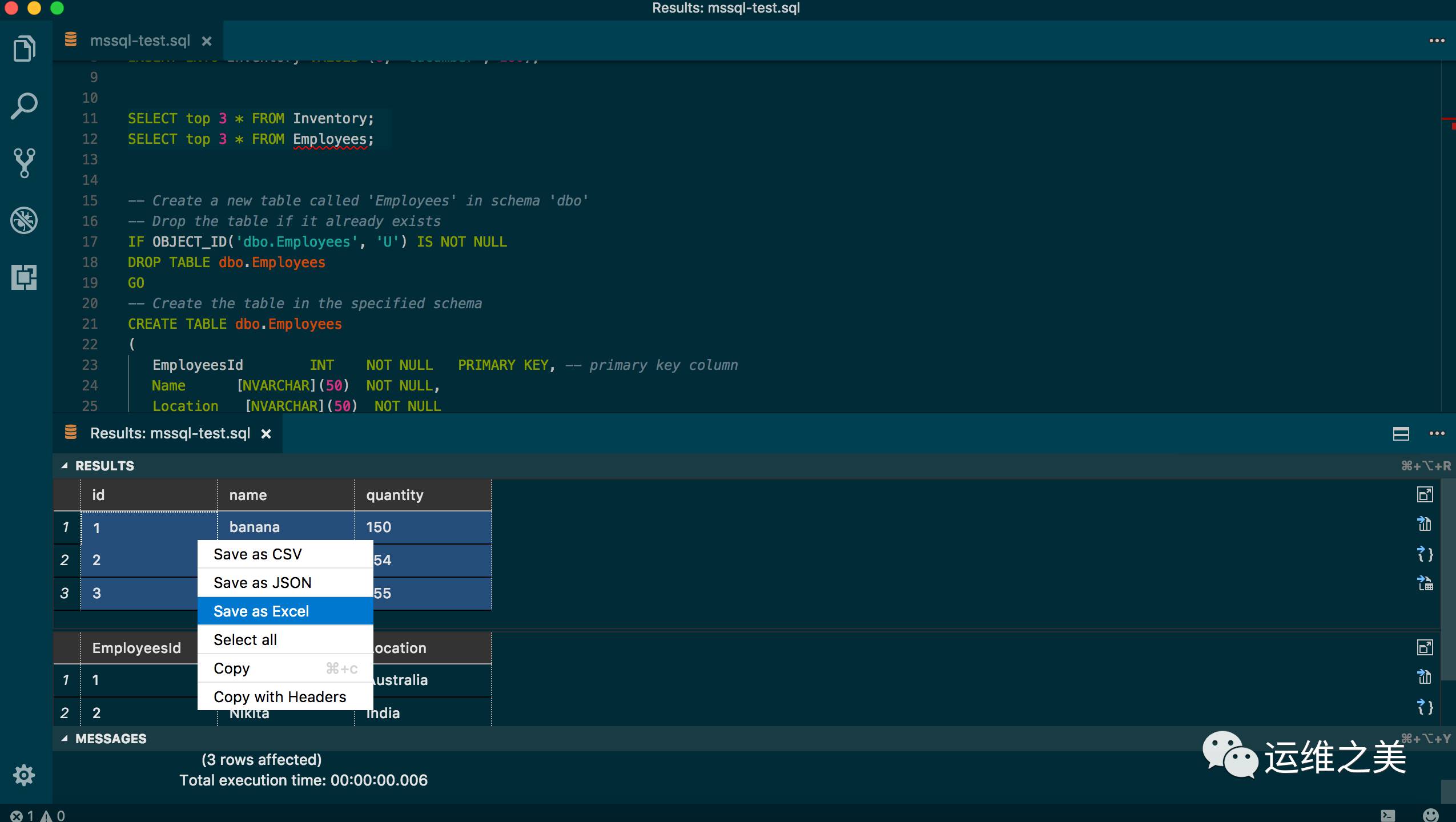Open the Debug view in activity bar
This screenshot has height=822, width=1456.
(x=24, y=220)
